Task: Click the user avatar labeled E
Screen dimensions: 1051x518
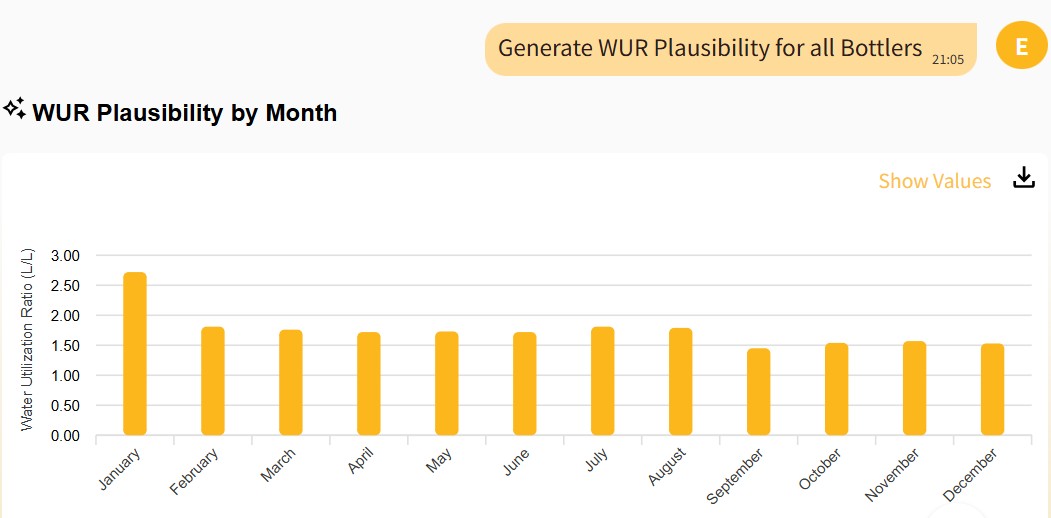Action: (1021, 46)
